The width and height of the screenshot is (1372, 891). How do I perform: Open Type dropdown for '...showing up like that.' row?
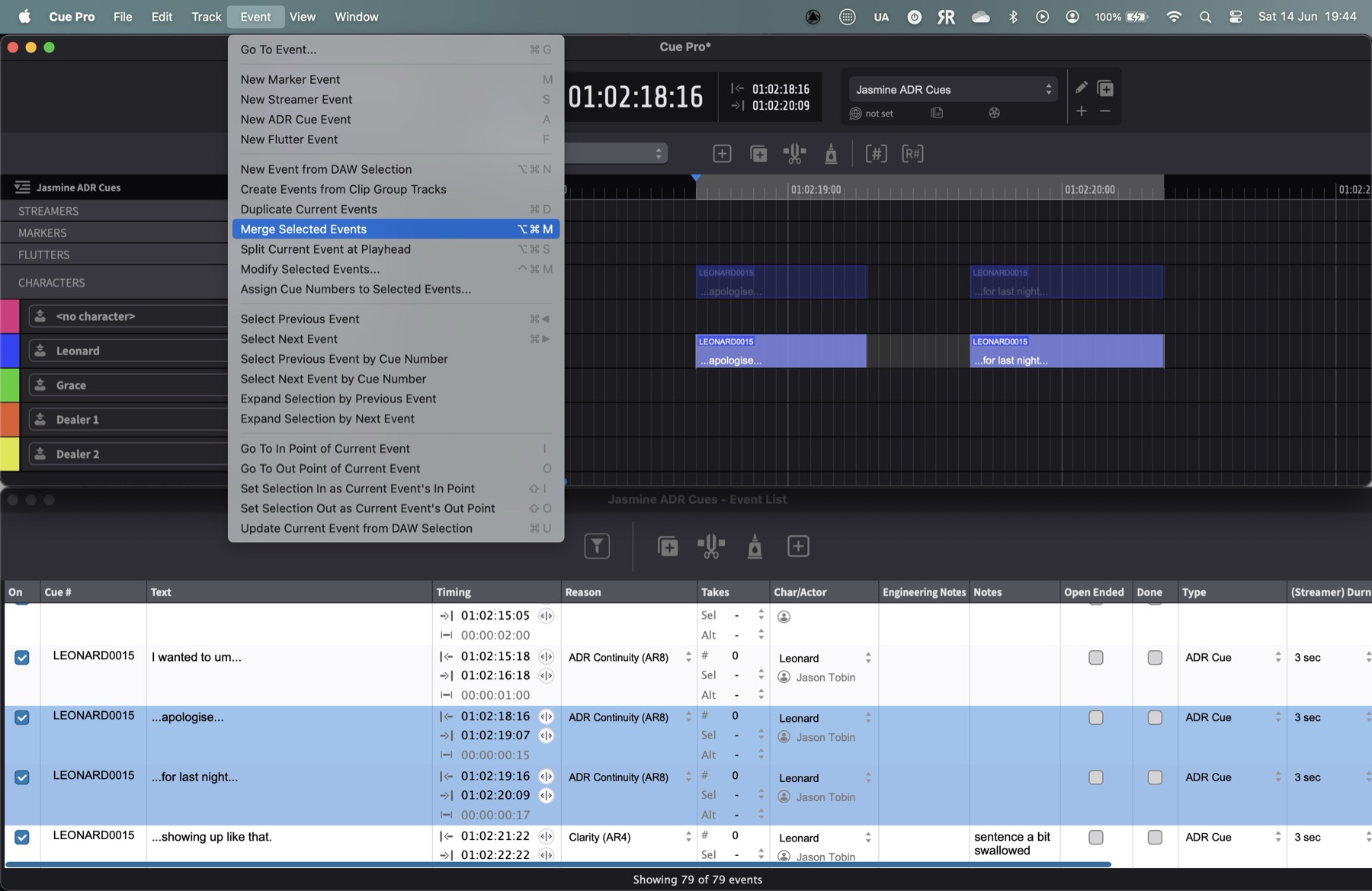click(1232, 837)
